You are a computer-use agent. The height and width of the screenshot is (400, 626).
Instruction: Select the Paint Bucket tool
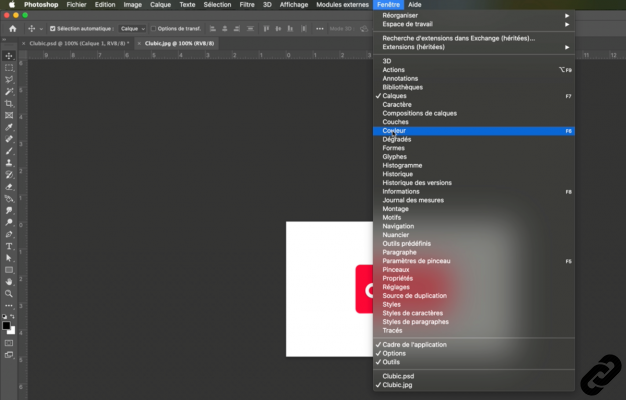tap(9, 198)
